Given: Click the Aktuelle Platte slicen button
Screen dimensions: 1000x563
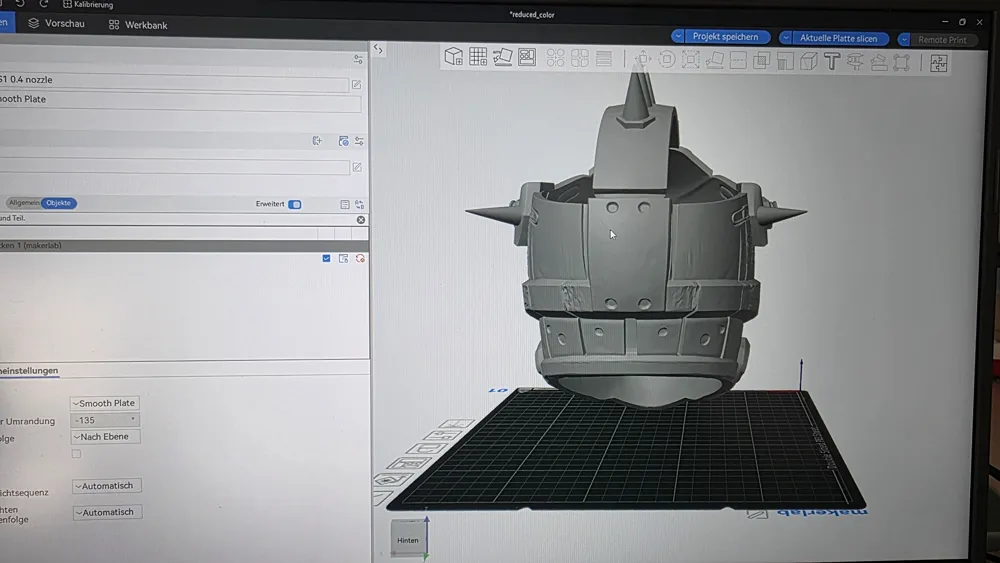Looking at the screenshot, I should tap(839, 38).
